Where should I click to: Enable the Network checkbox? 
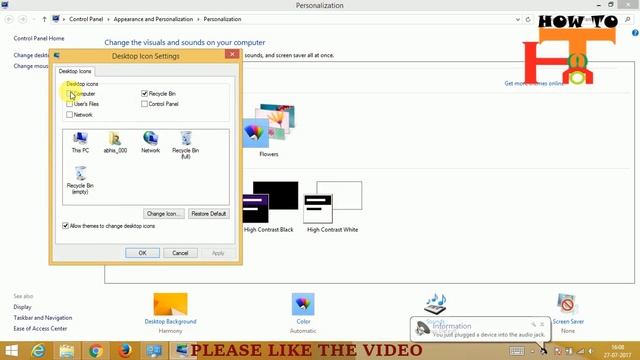69,115
